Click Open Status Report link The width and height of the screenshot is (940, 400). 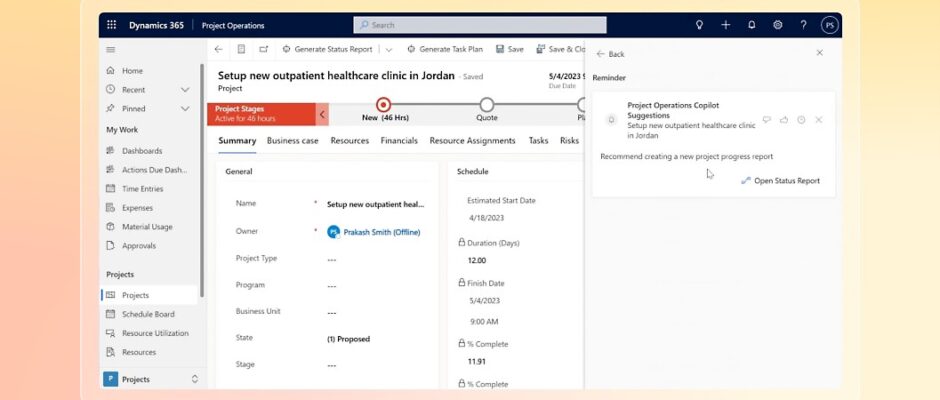click(x=781, y=181)
